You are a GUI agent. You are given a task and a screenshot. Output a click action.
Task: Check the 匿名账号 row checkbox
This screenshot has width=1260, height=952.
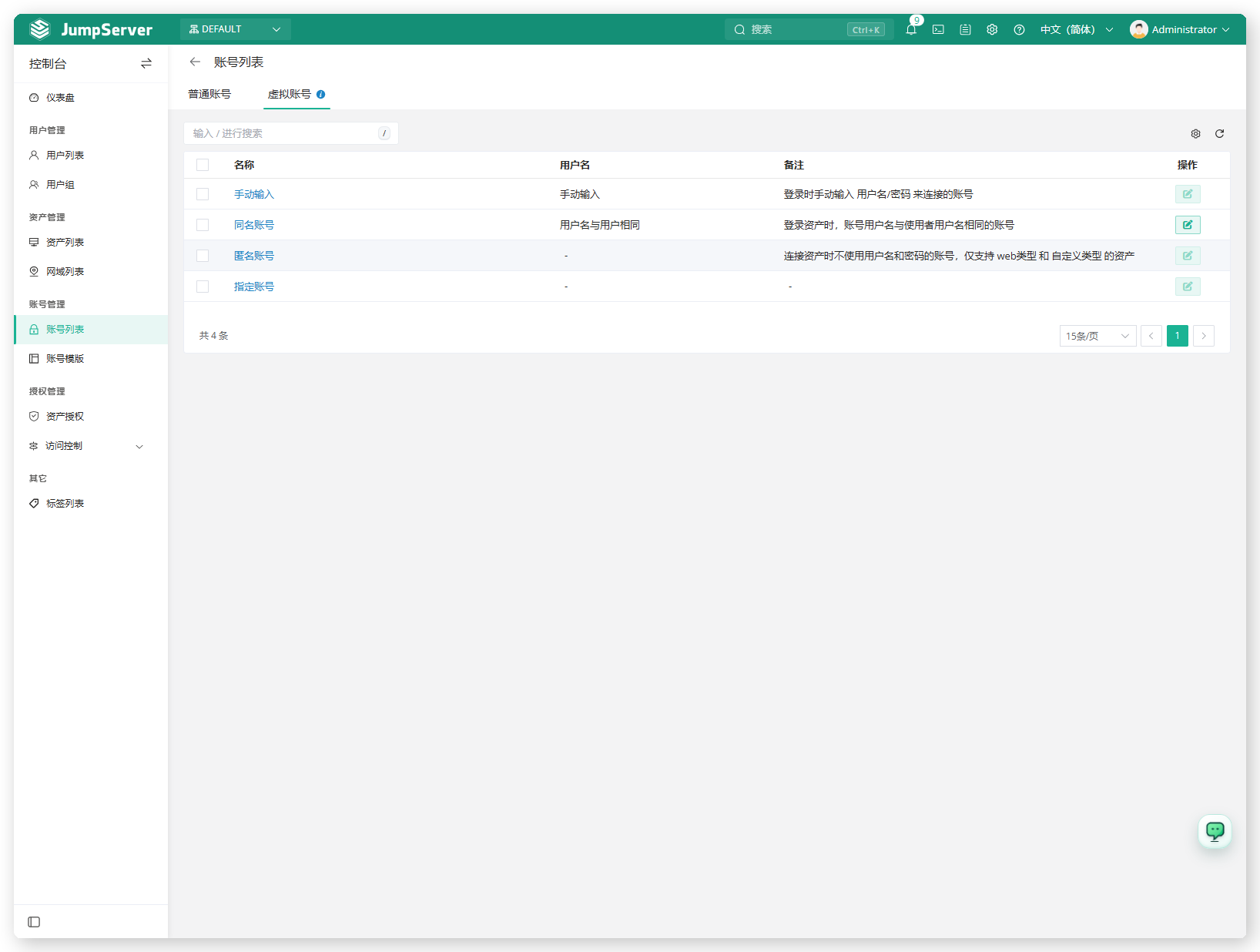pos(203,256)
